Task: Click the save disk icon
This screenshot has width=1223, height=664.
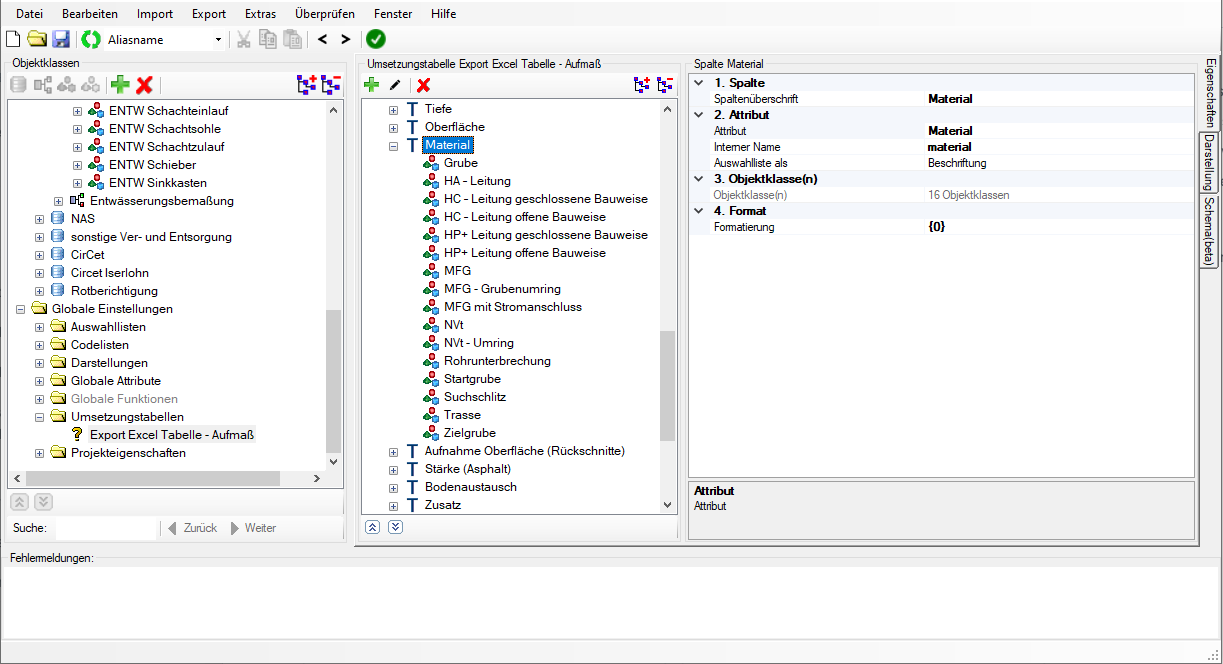Action: coord(61,39)
